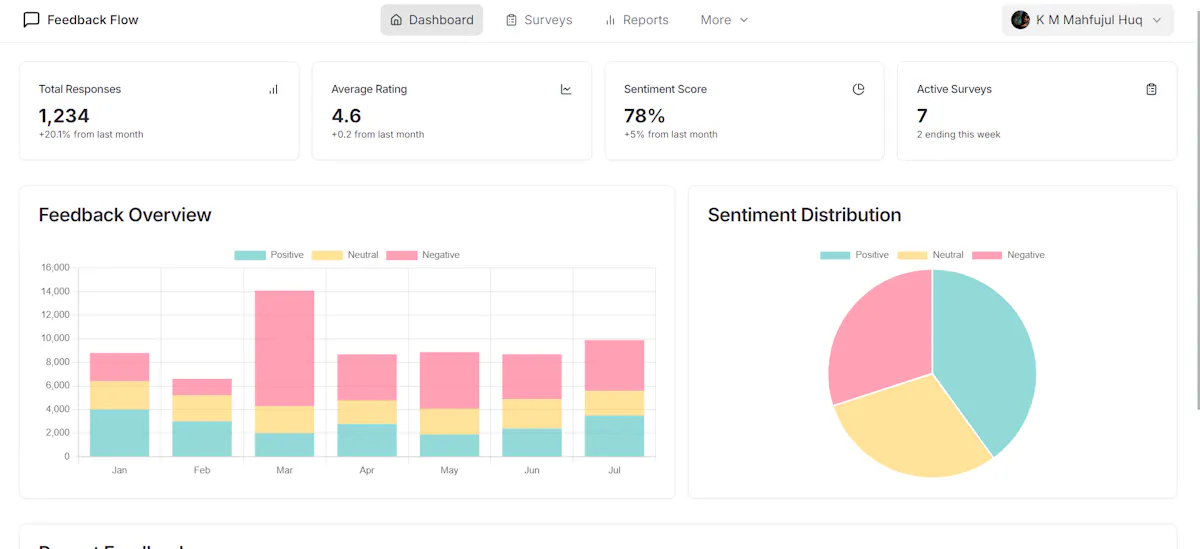Image resolution: width=1200 pixels, height=549 pixels.
Task: Click the clipboard icon beside Surveys
Action: (x=511, y=20)
